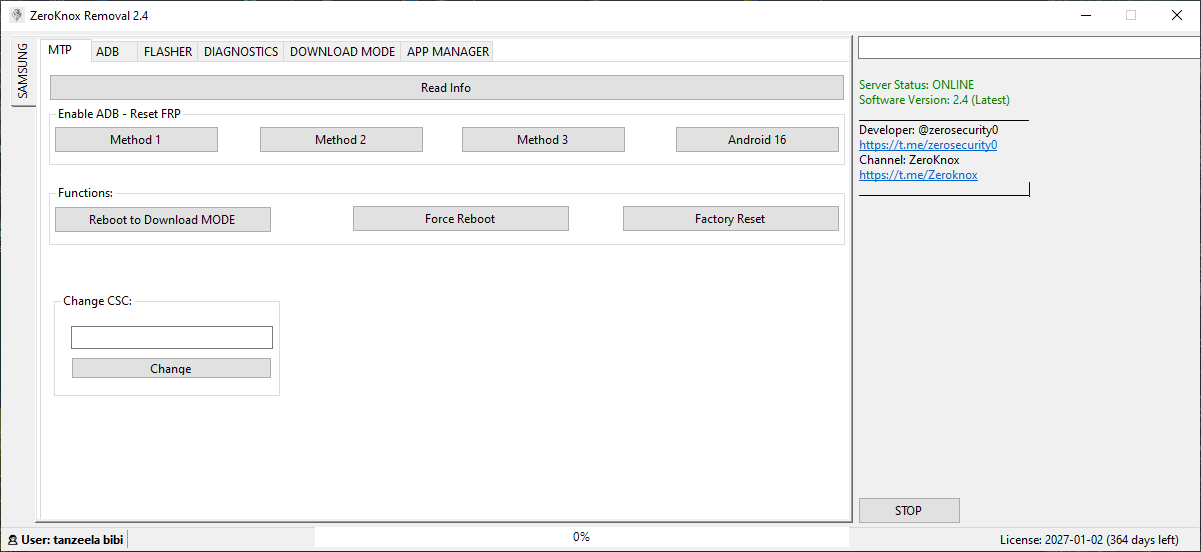
Task: Click 'Developer: @zerosecurity0' text
Action: pos(928,130)
